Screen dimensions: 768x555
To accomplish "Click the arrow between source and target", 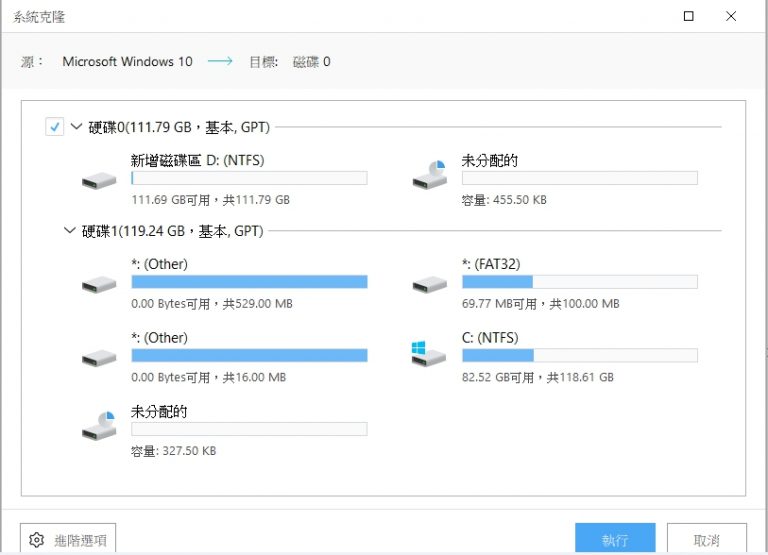I will pyautogui.click(x=220, y=61).
